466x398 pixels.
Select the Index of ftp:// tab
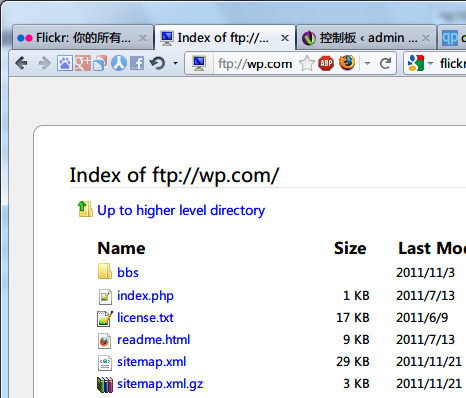point(225,38)
